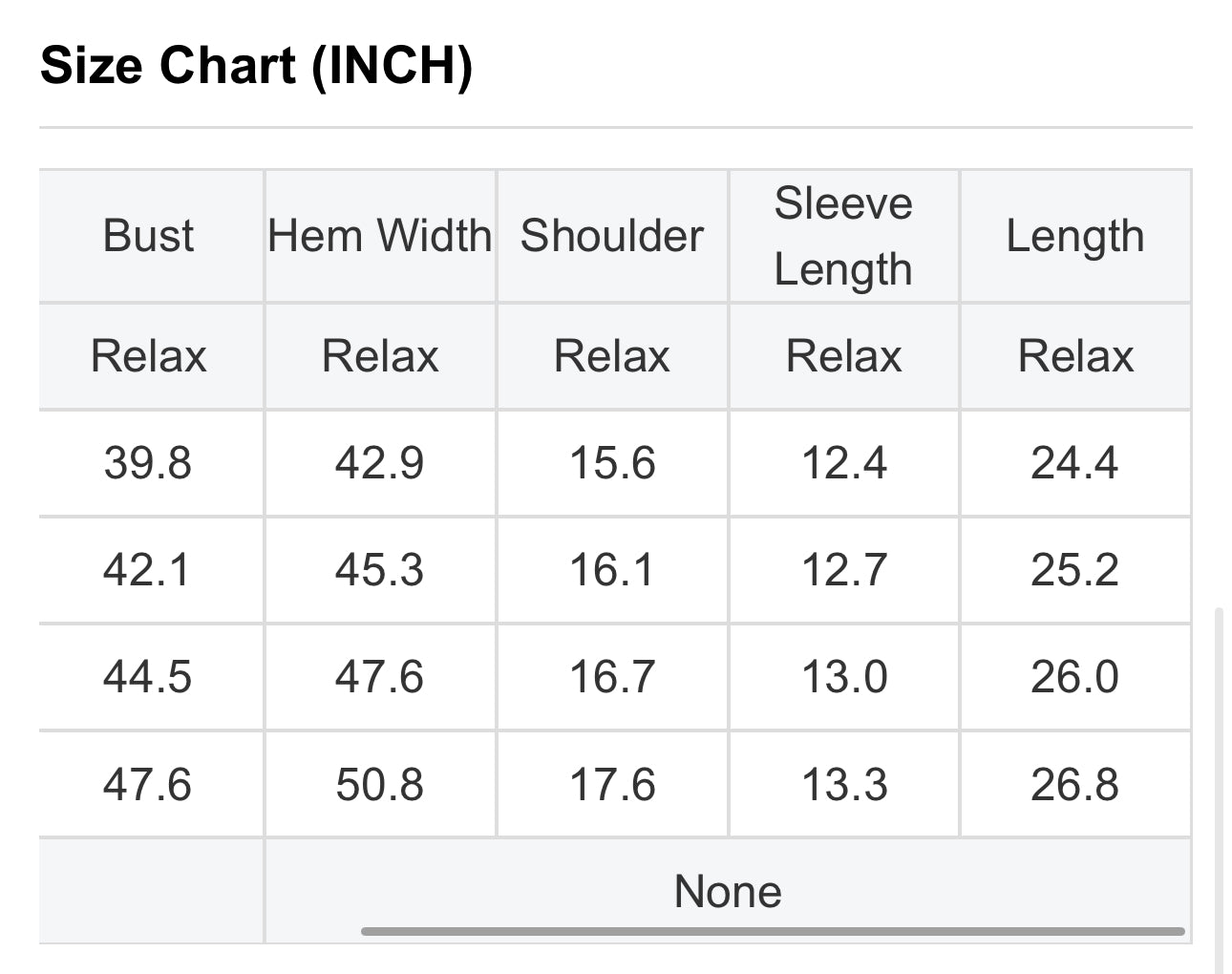
Task: Click the 15.6 shoulder measurement cell
Action: (x=612, y=463)
